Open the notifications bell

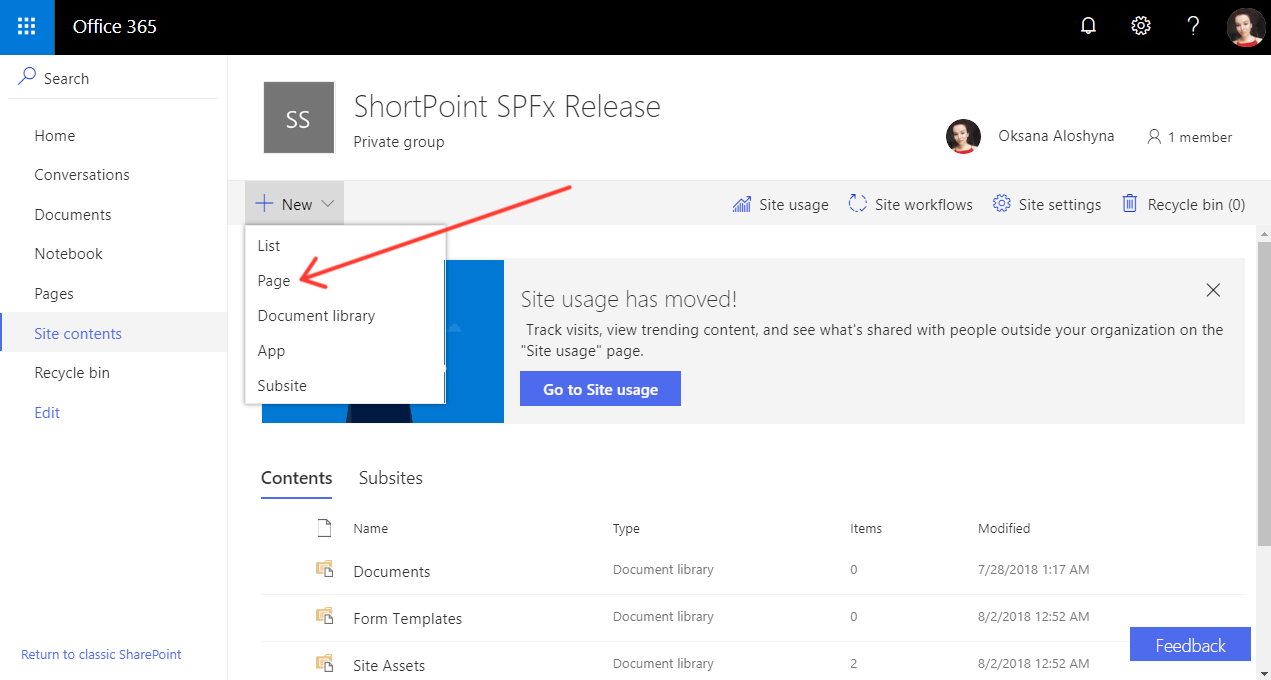point(1087,25)
